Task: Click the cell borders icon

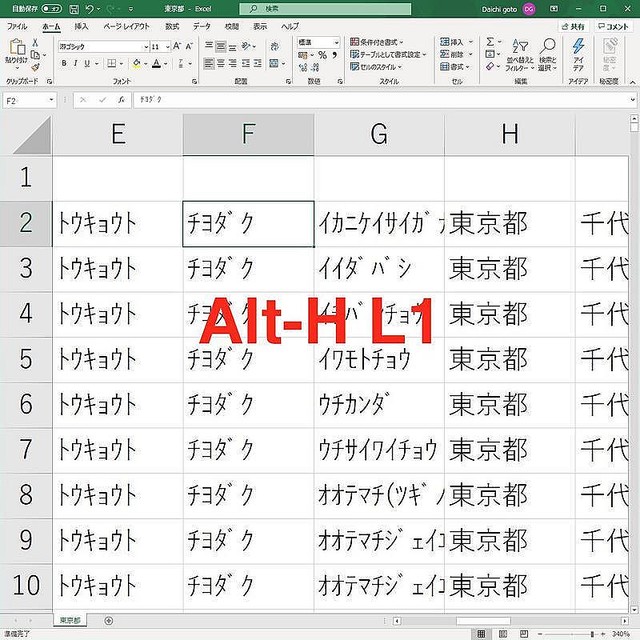Action: pos(111,64)
